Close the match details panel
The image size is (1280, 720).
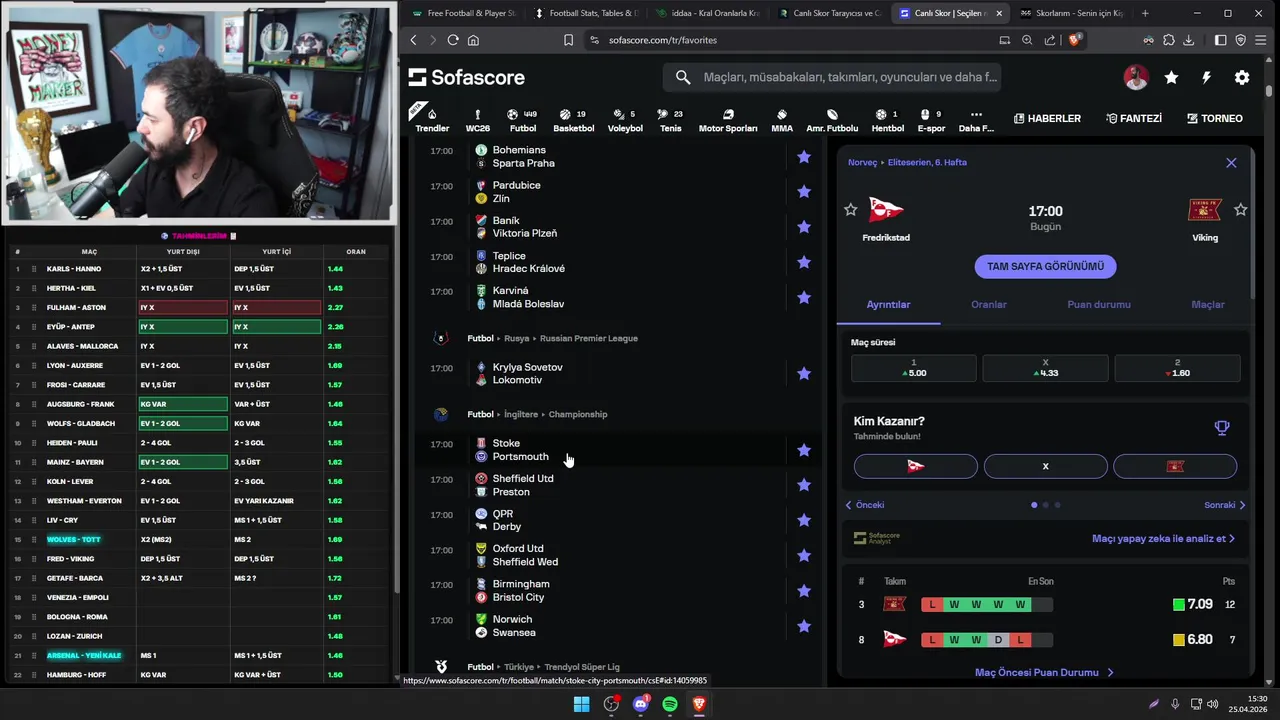coord(1231,163)
